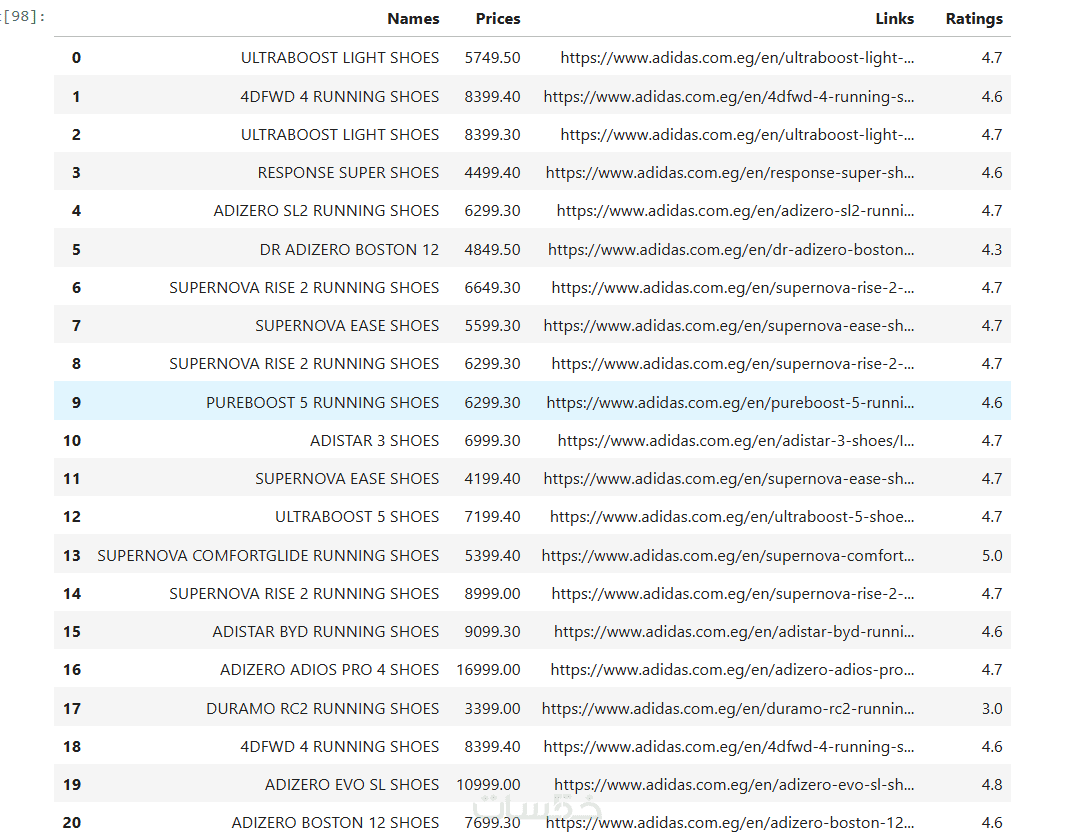Viewport: 1075px width, 837px height.
Task: Click ADIZERO SL2 RUNNING SHOES name
Action: pyautogui.click(x=326, y=210)
